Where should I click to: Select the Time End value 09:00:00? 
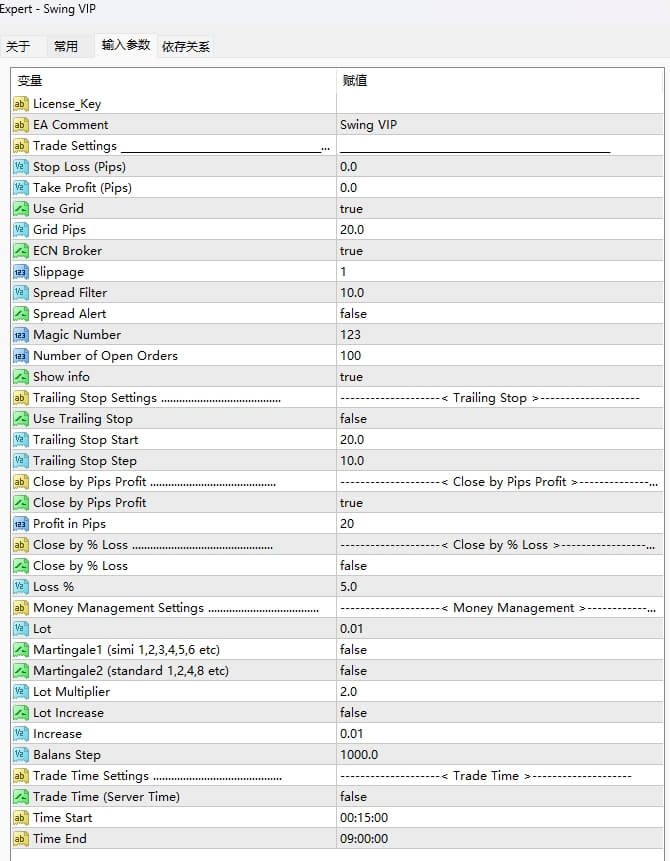(x=364, y=839)
